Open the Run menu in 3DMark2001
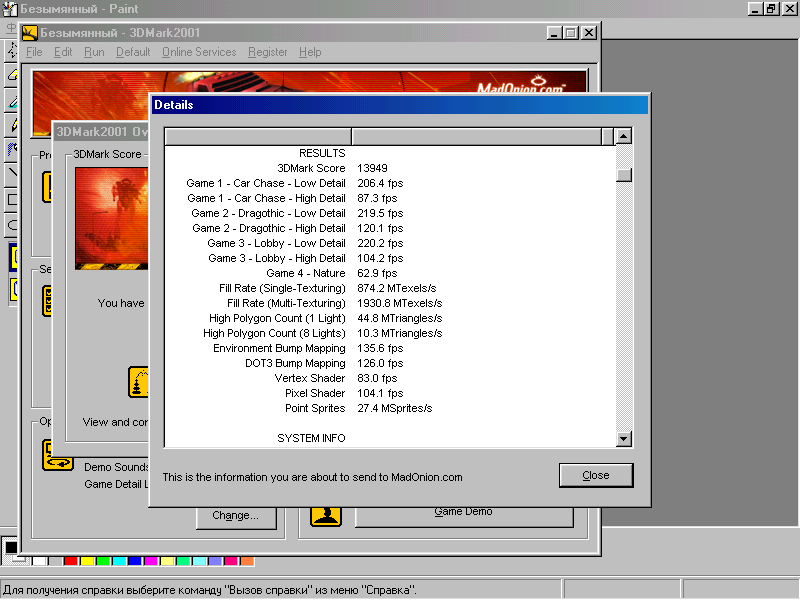Viewport: 800px width, 600px height. [94, 52]
